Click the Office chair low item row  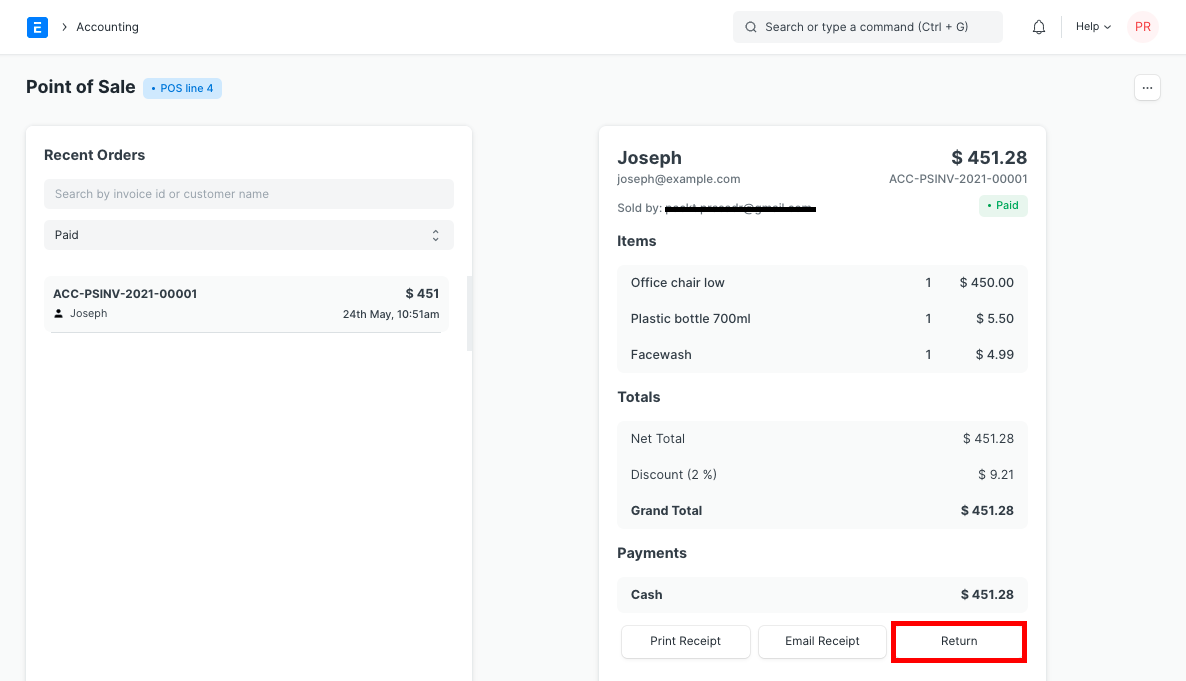822,283
